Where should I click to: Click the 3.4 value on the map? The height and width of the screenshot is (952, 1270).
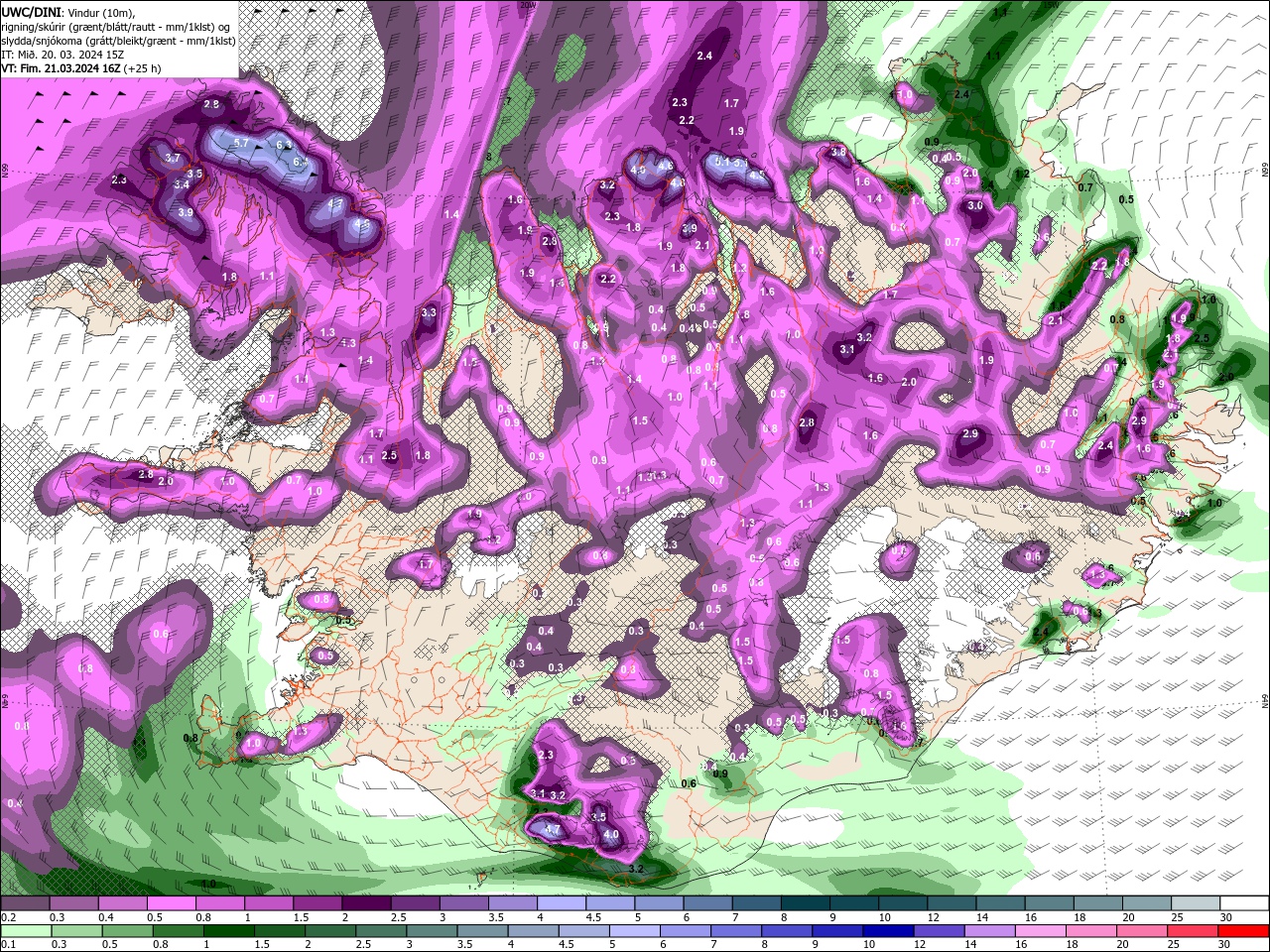click(x=182, y=184)
